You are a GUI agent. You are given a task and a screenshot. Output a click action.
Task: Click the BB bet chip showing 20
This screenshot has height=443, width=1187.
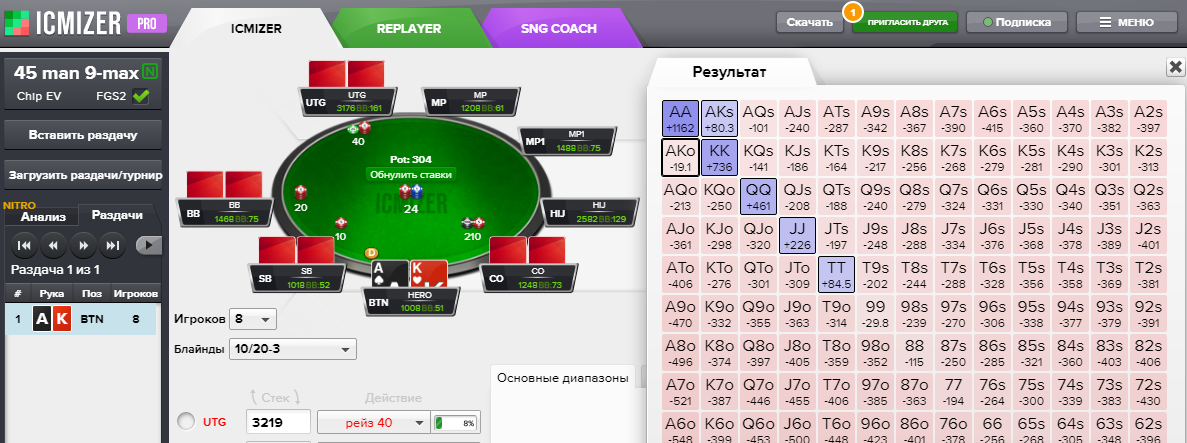[301, 192]
